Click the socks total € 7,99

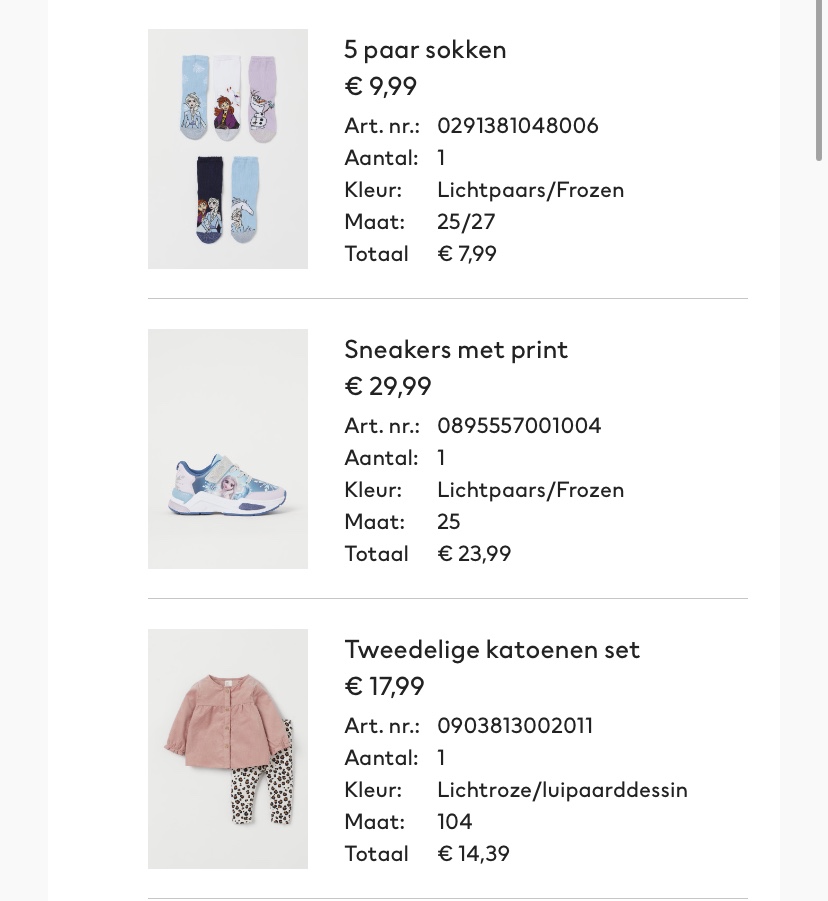[x=467, y=254]
